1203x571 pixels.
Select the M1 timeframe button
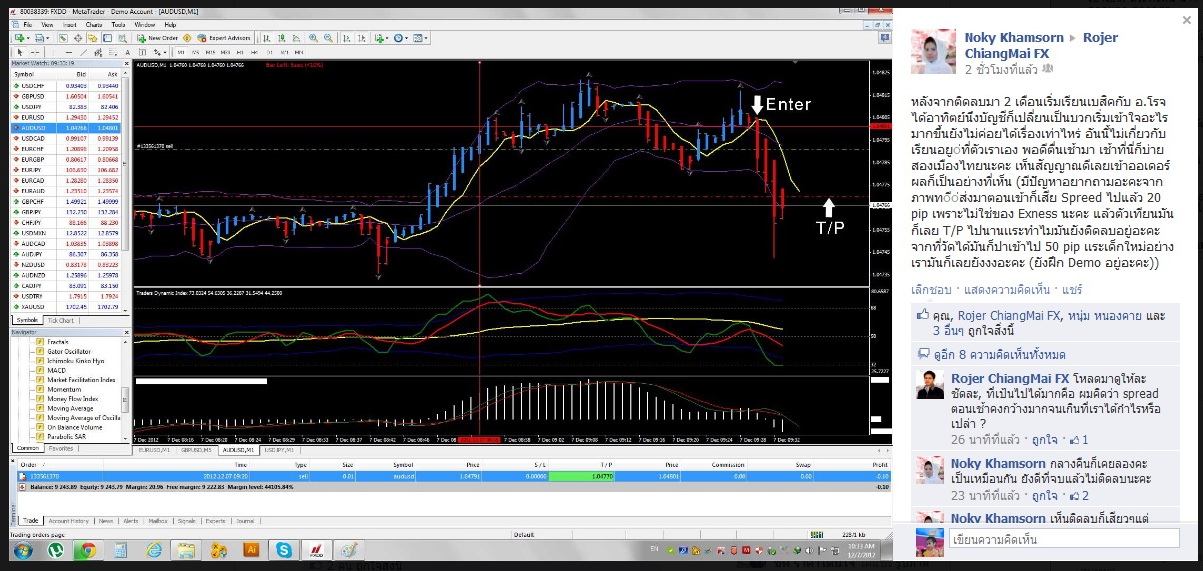click(181, 52)
